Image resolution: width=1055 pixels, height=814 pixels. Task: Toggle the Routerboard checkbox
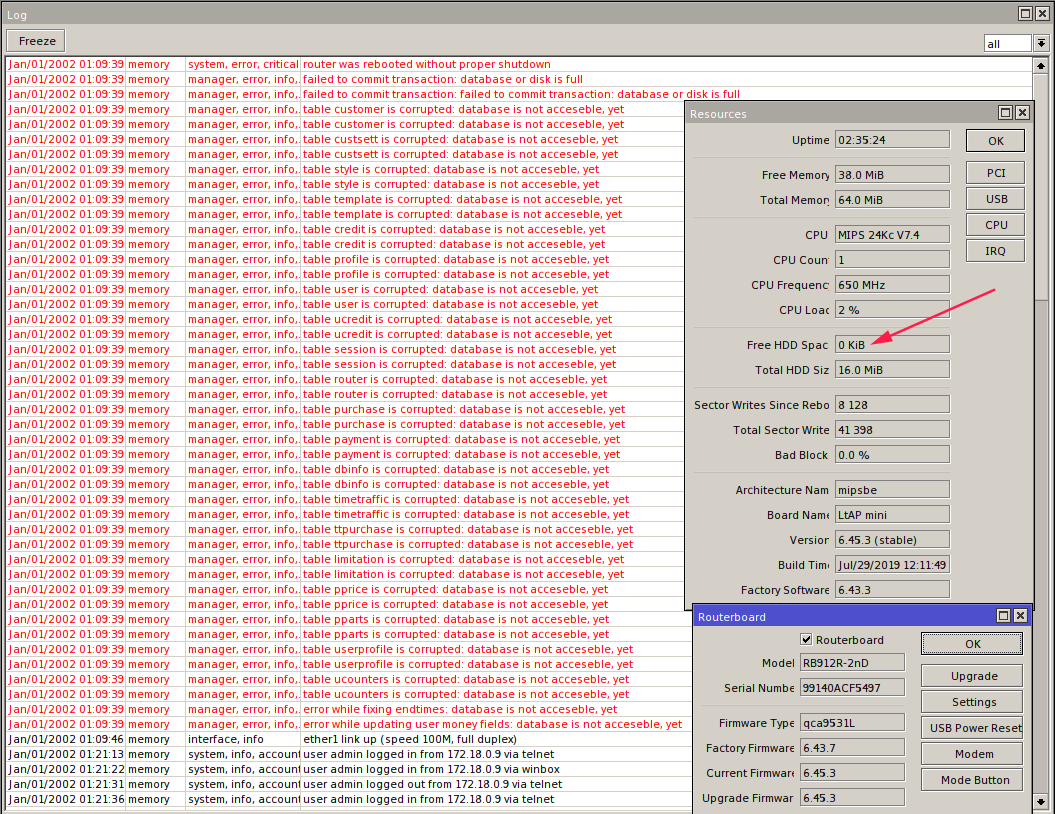click(x=806, y=639)
